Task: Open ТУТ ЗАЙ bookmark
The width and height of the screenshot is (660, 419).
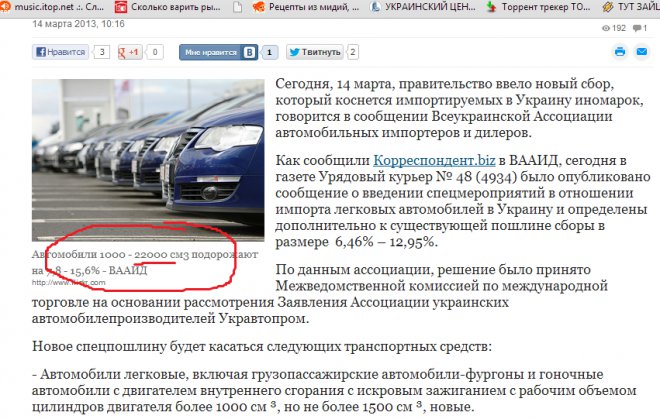Action: [x=631, y=7]
